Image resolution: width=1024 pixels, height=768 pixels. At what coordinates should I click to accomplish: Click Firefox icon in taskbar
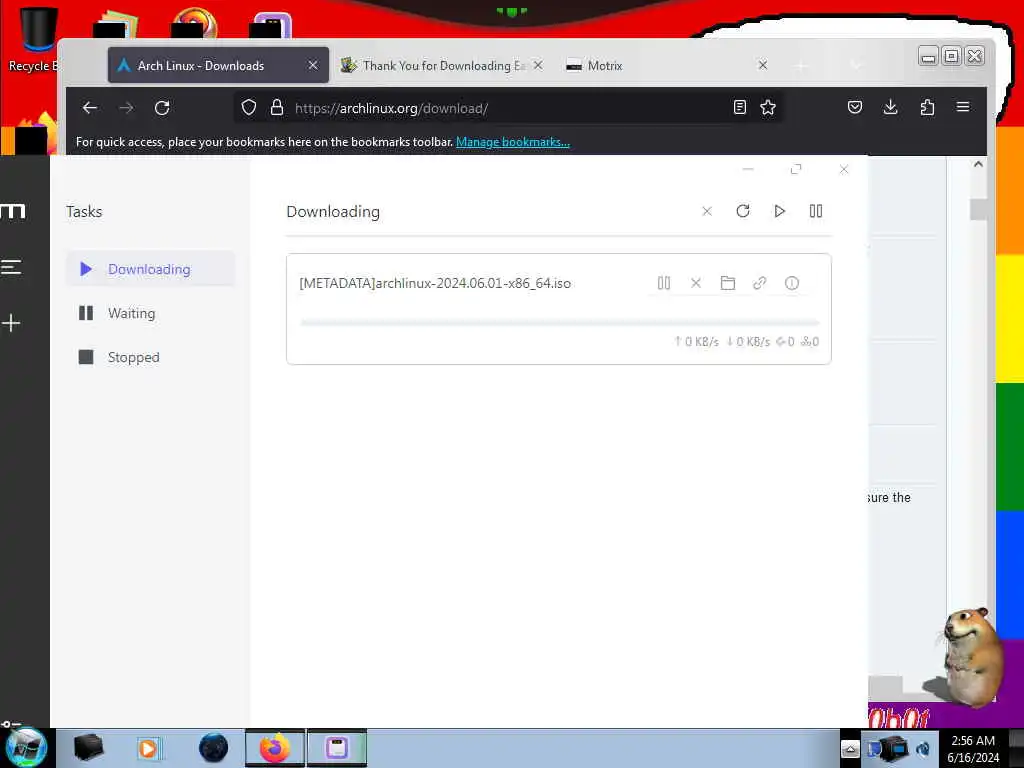coord(275,748)
